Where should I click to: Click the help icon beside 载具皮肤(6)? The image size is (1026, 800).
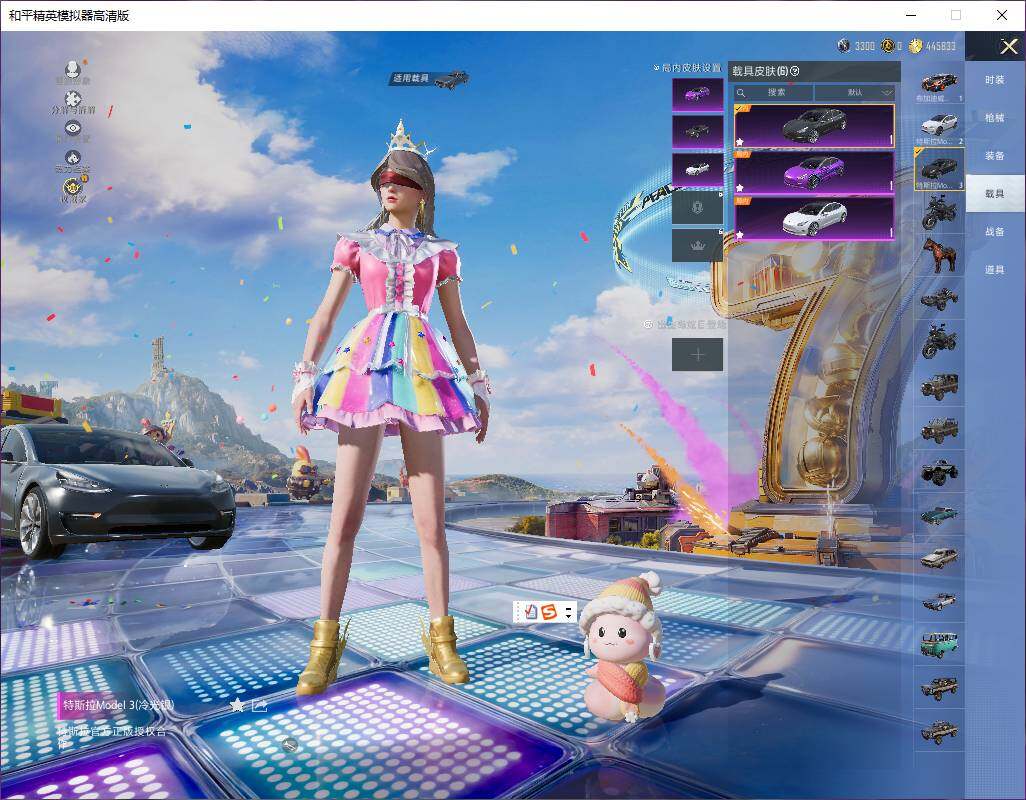click(795, 71)
